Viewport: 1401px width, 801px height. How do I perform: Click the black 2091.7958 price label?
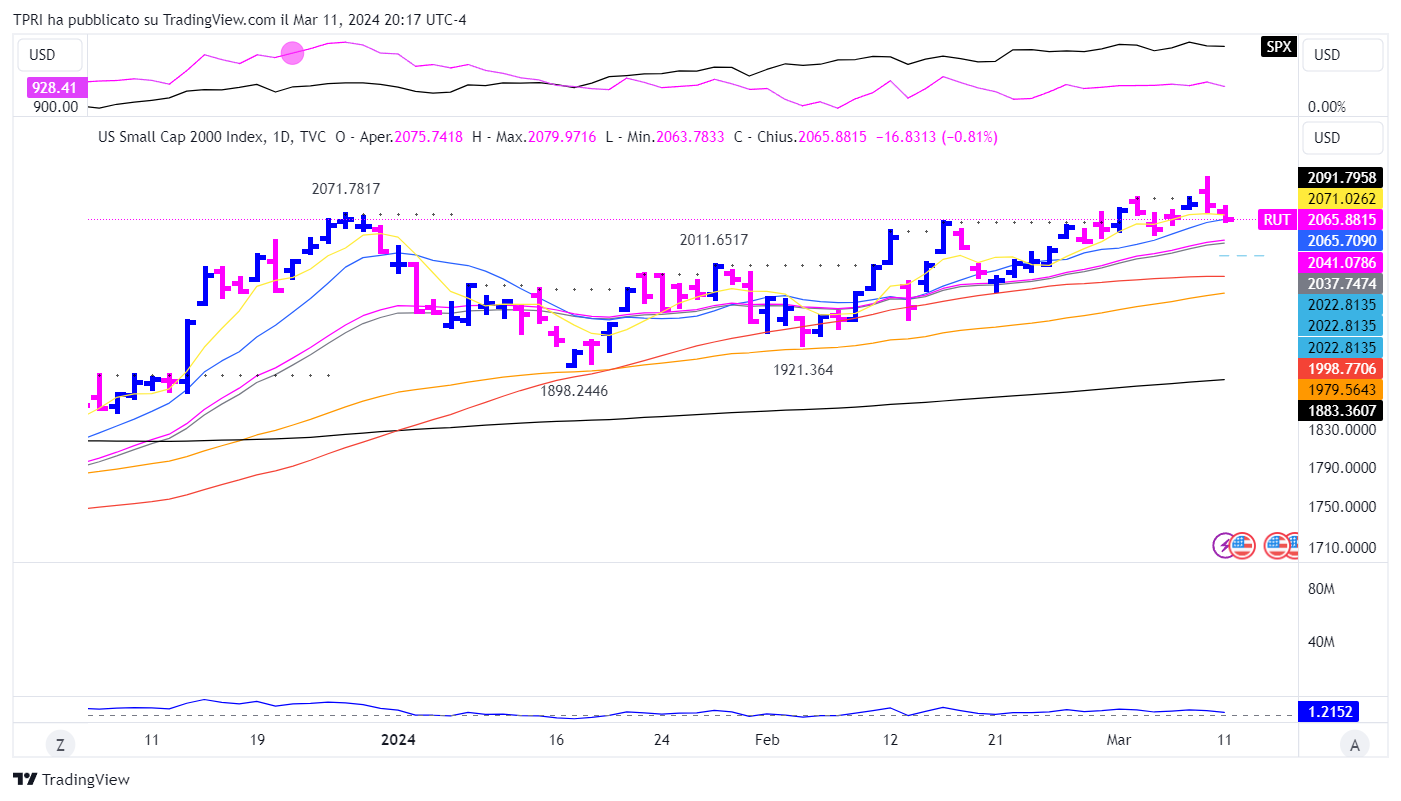1340,177
